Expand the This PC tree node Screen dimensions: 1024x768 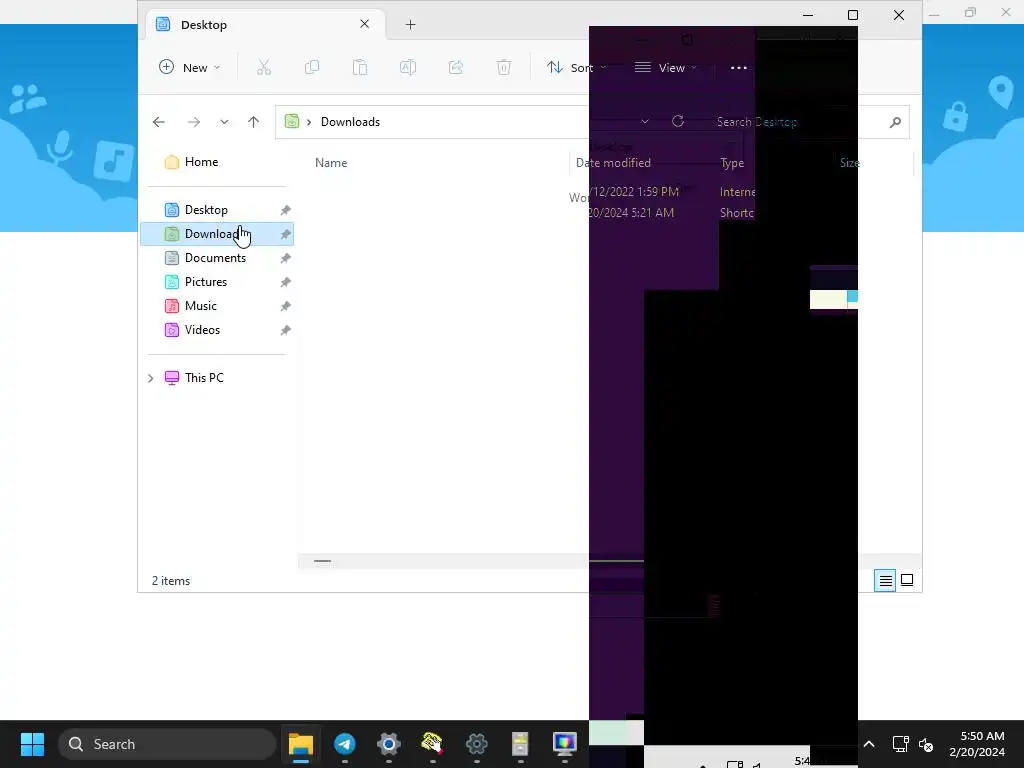[x=151, y=378]
